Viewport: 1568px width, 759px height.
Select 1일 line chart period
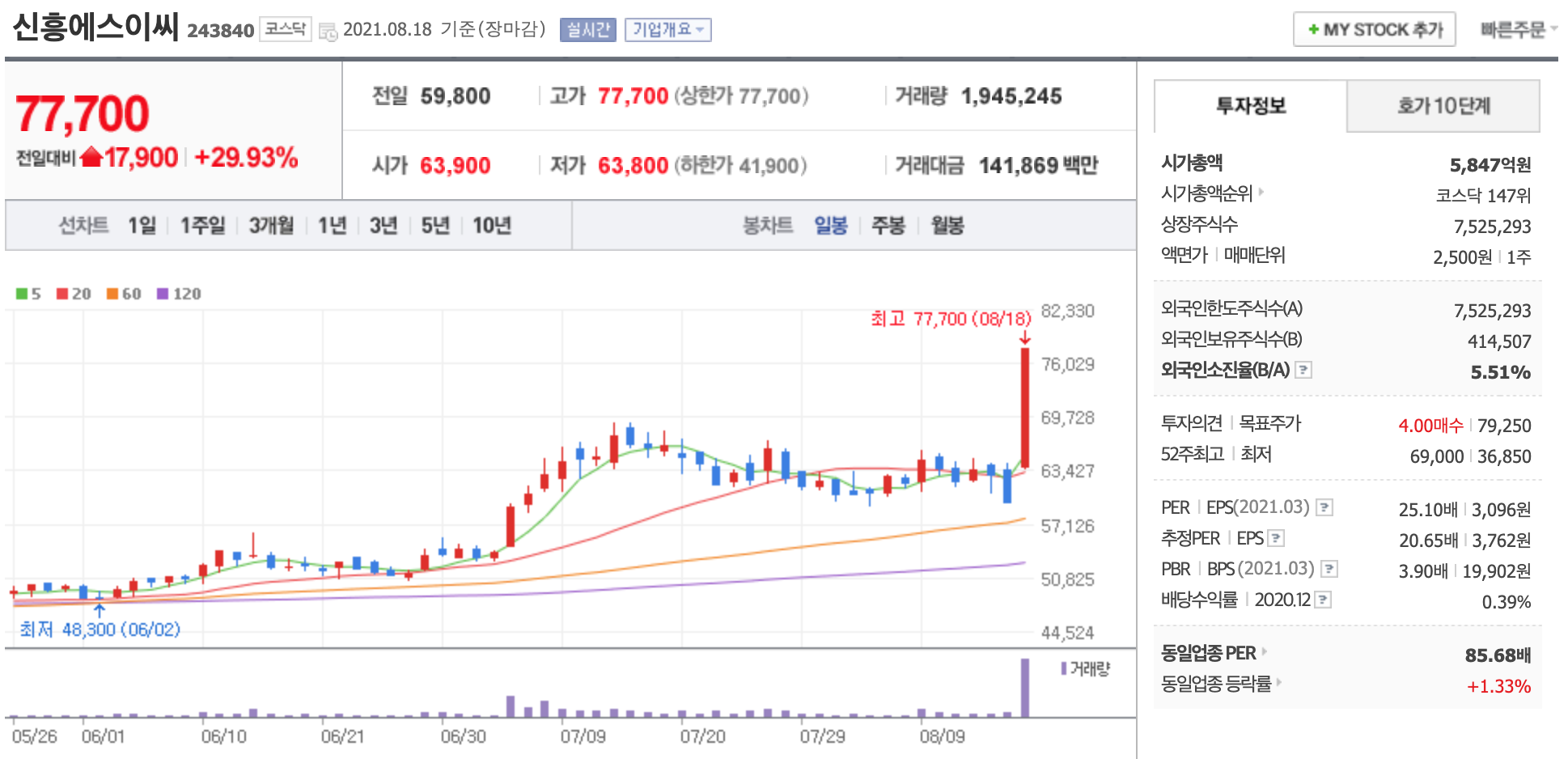tap(142, 225)
